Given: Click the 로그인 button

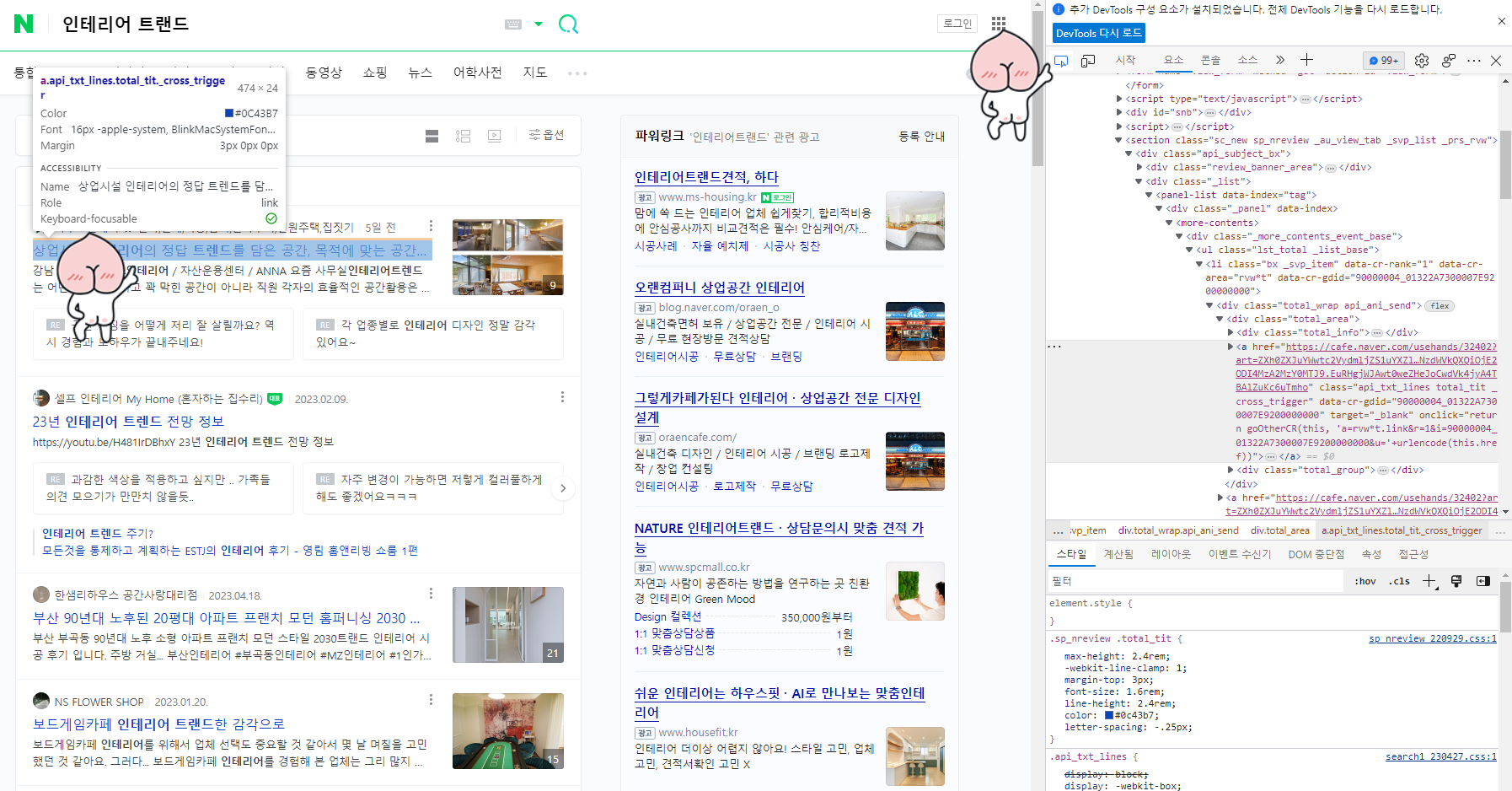Looking at the screenshot, I should (x=957, y=24).
